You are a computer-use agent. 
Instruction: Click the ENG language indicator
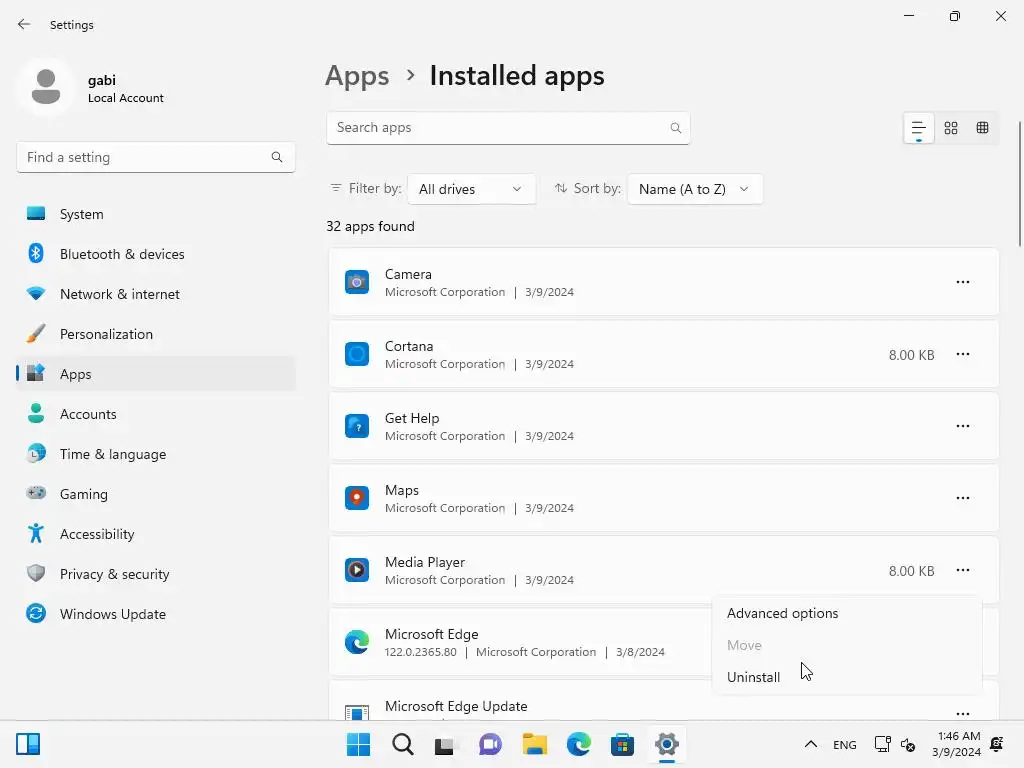(844, 744)
